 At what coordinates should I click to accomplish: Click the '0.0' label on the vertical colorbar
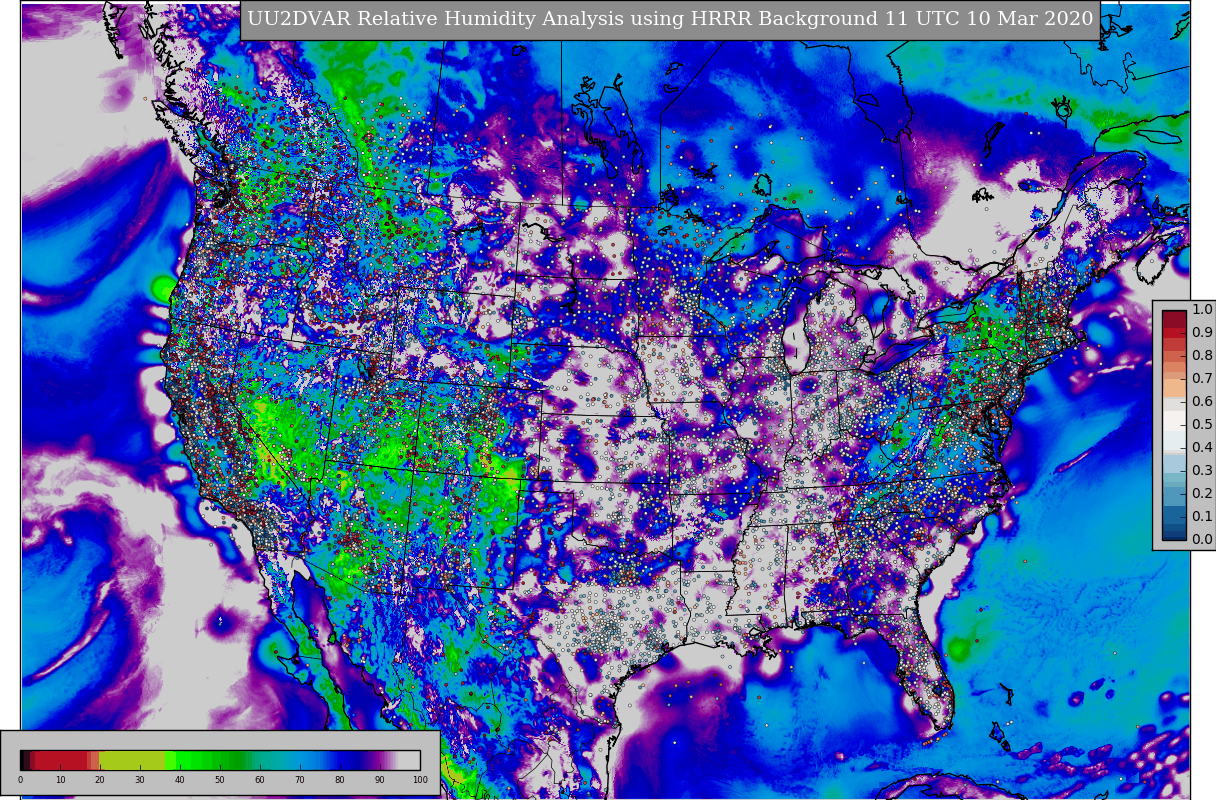[x=1202, y=539]
